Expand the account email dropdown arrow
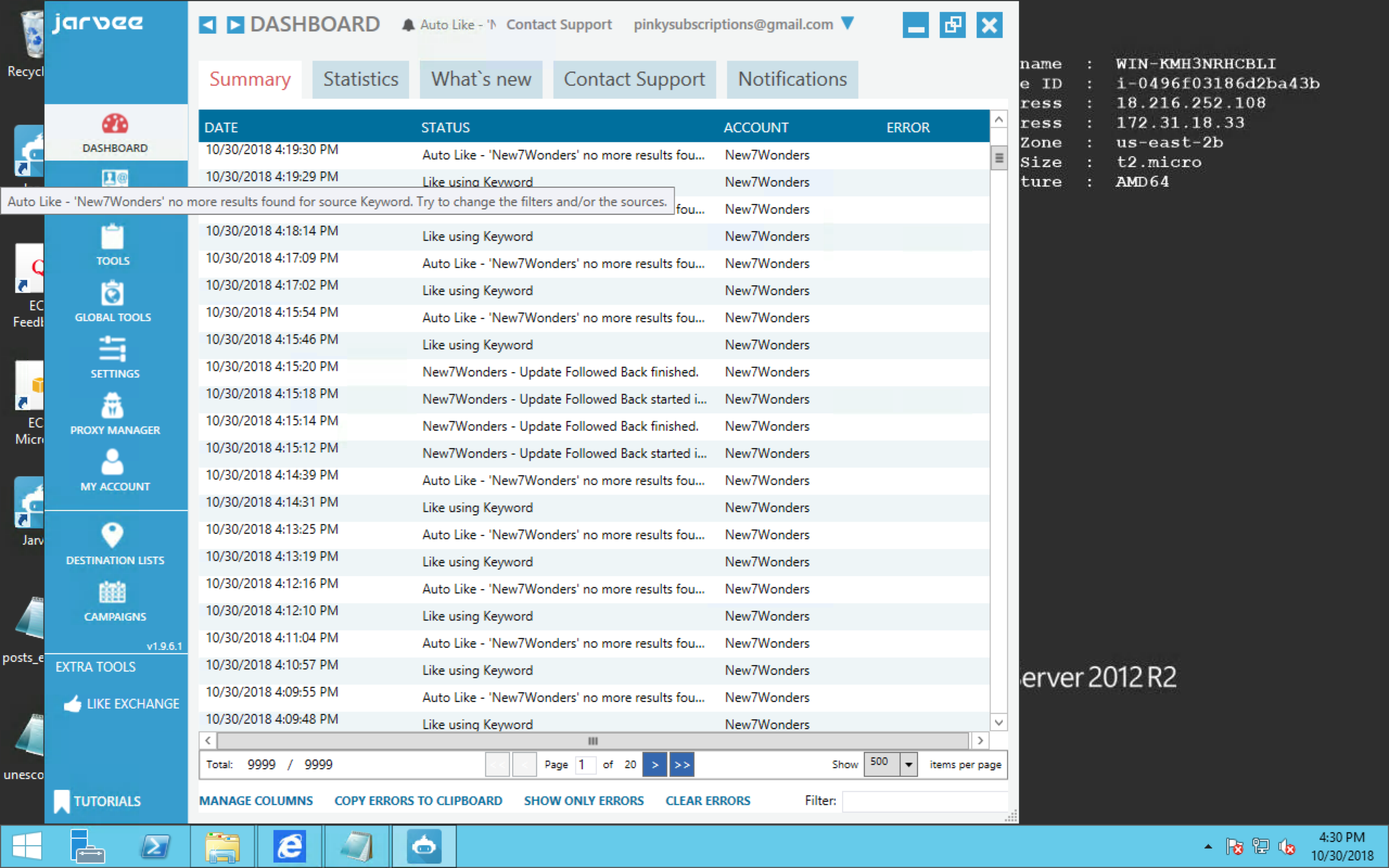This screenshot has height=868, width=1389. 848,23
